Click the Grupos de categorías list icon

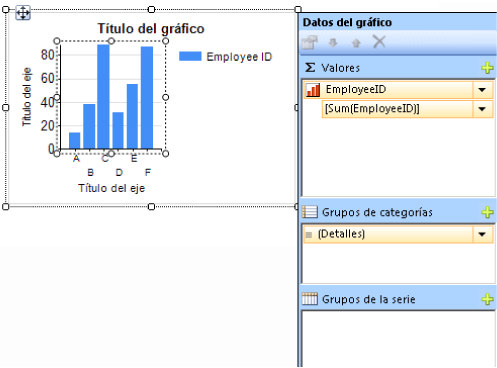310,212
